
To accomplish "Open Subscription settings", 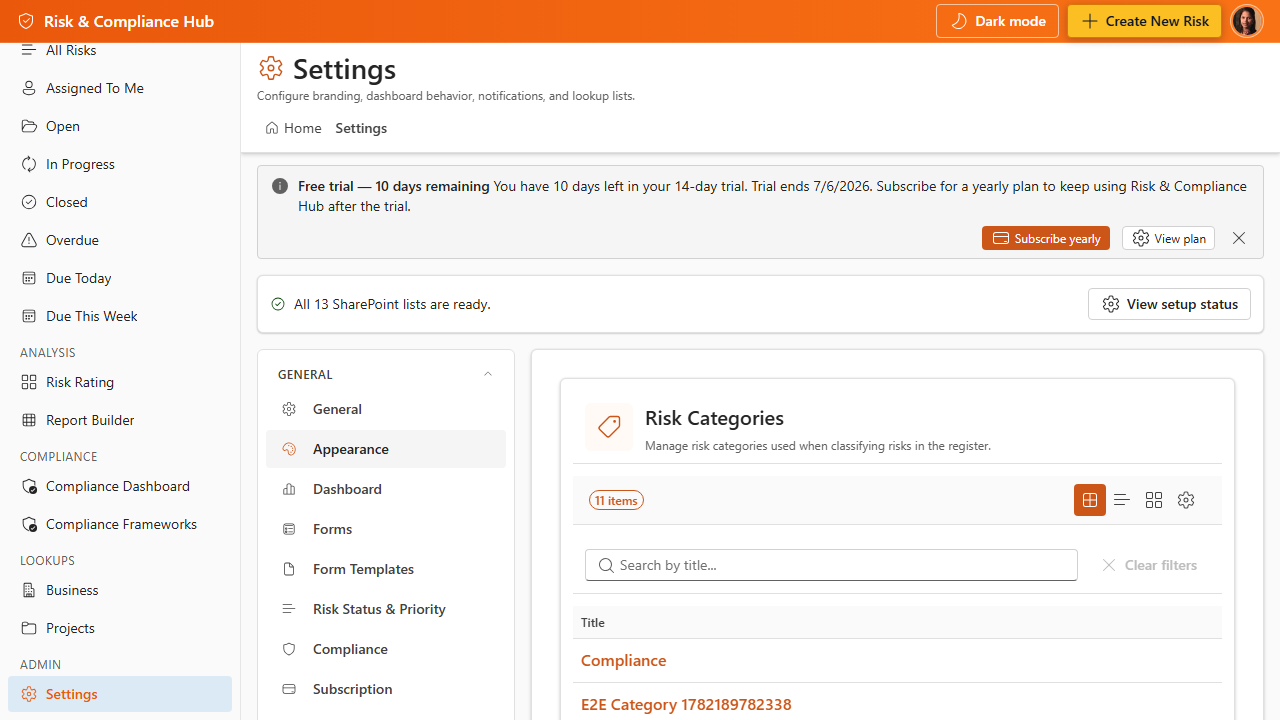I will [386, 689].
